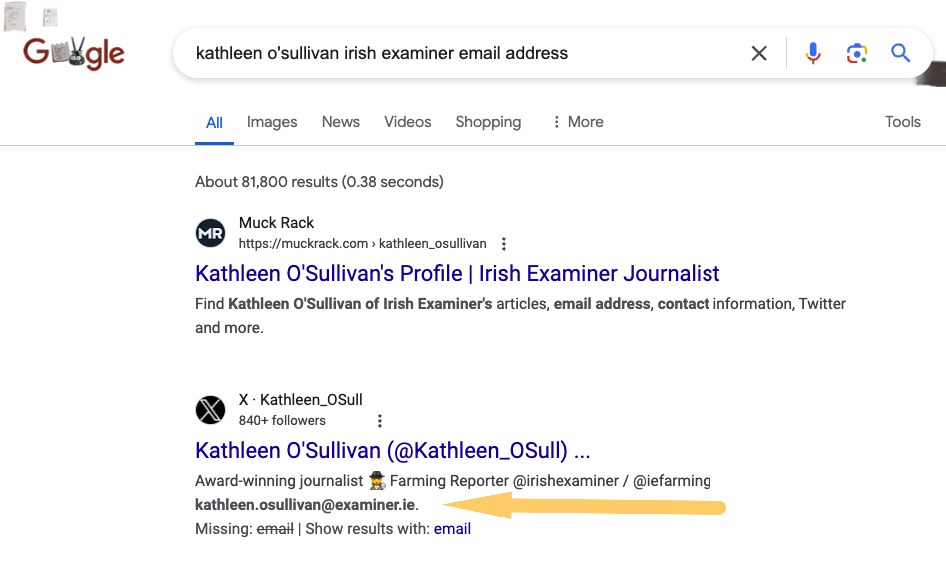Switch to the Shopping tab
The height and width of the screenshot is (561, 946).
point(488,122)
